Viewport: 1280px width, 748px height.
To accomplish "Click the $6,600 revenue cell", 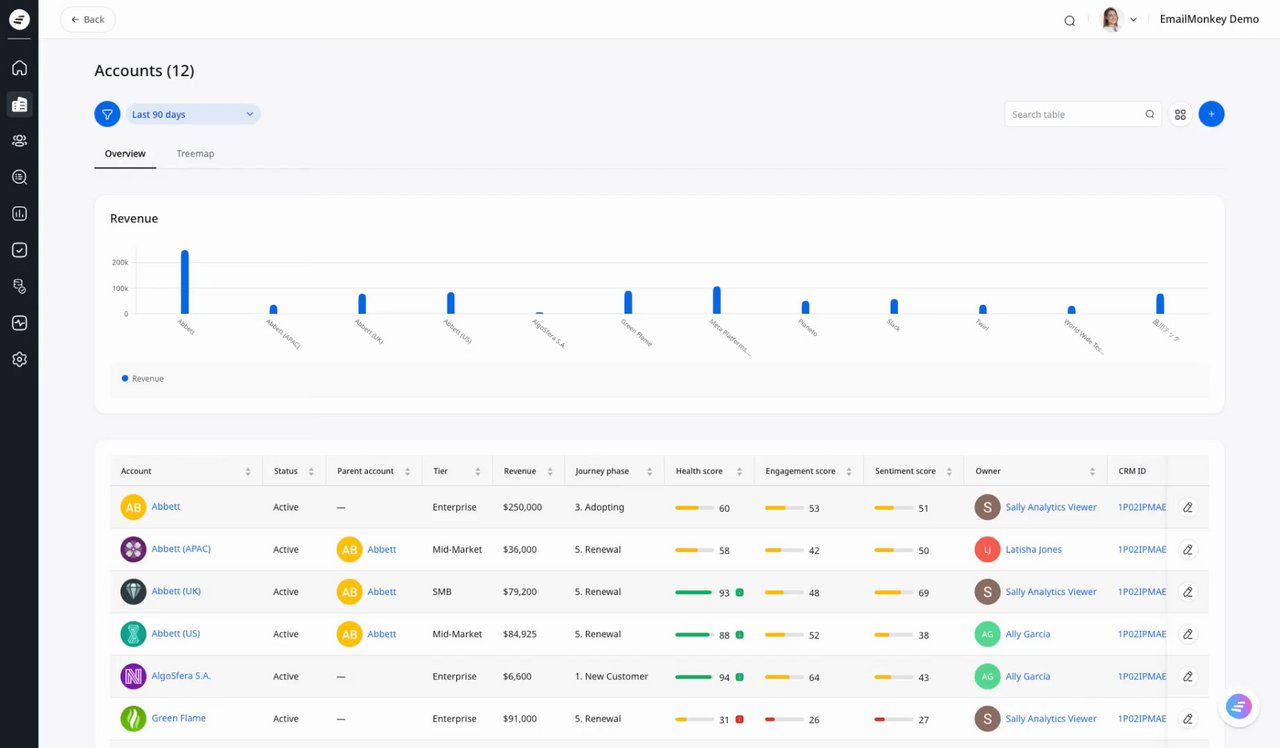I will (518, 676).
